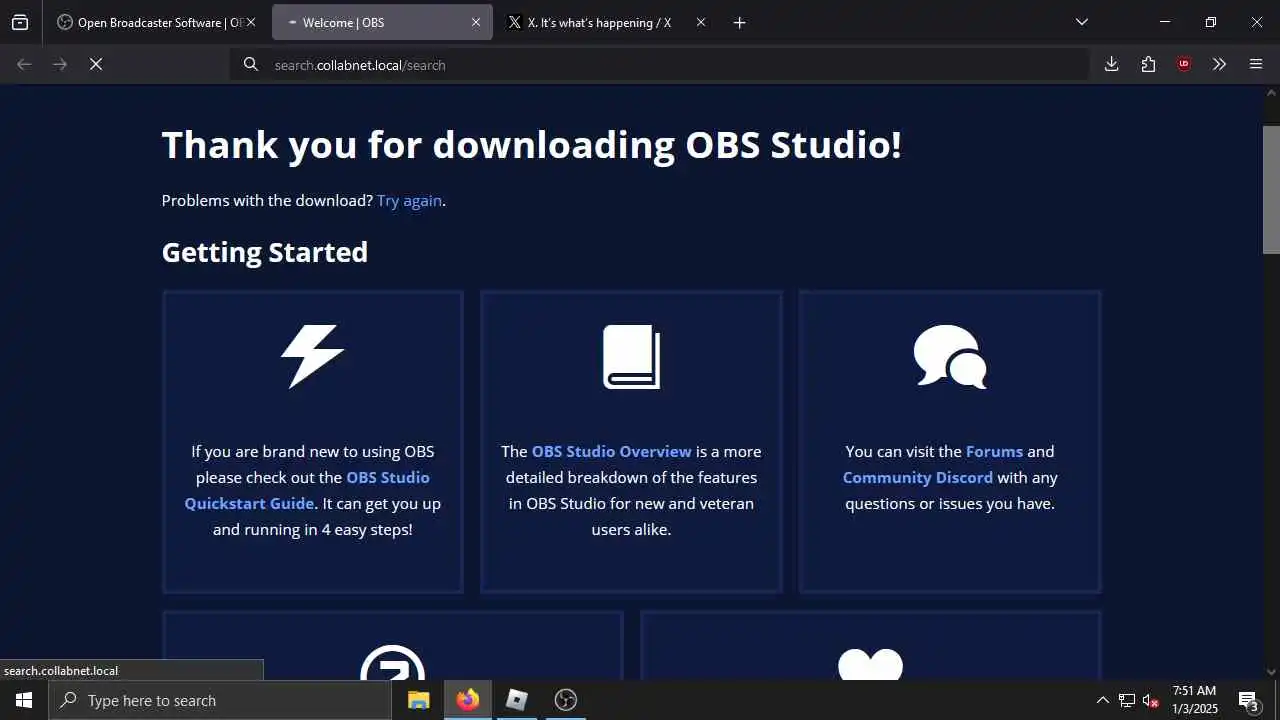Open OBS Studio from the taskbar
Screen dimensions: 1280x720
(x=566, y=700)
